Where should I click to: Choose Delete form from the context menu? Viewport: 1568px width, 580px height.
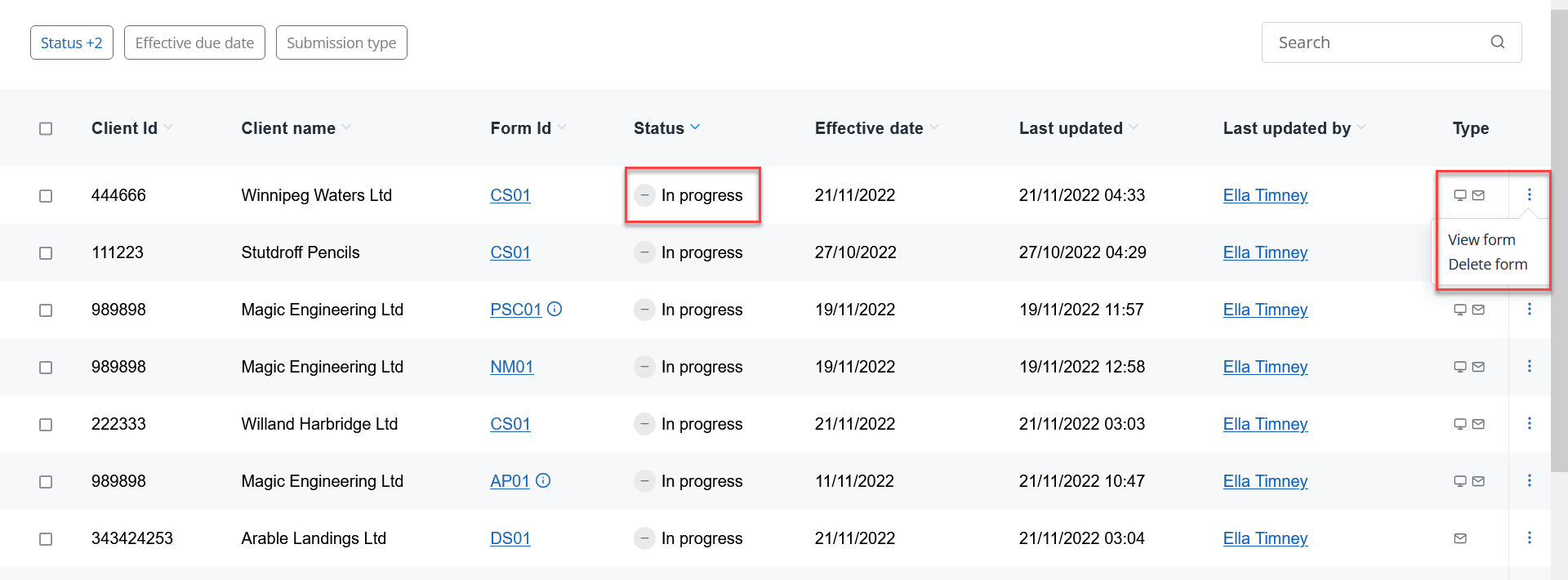(1487, 264)
